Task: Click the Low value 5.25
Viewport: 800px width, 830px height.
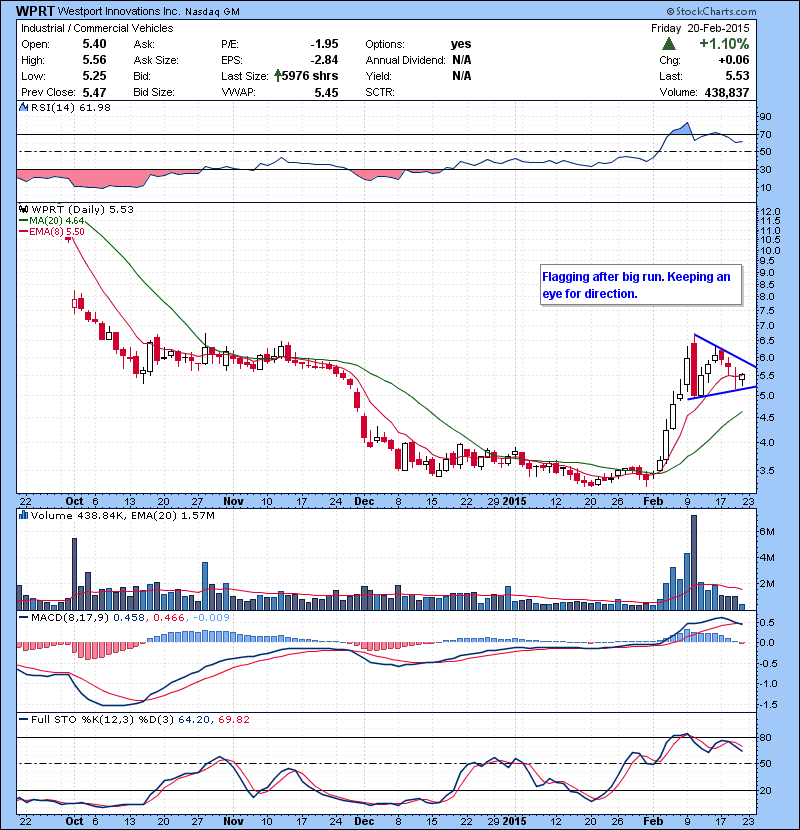Action: pos(94,76)
